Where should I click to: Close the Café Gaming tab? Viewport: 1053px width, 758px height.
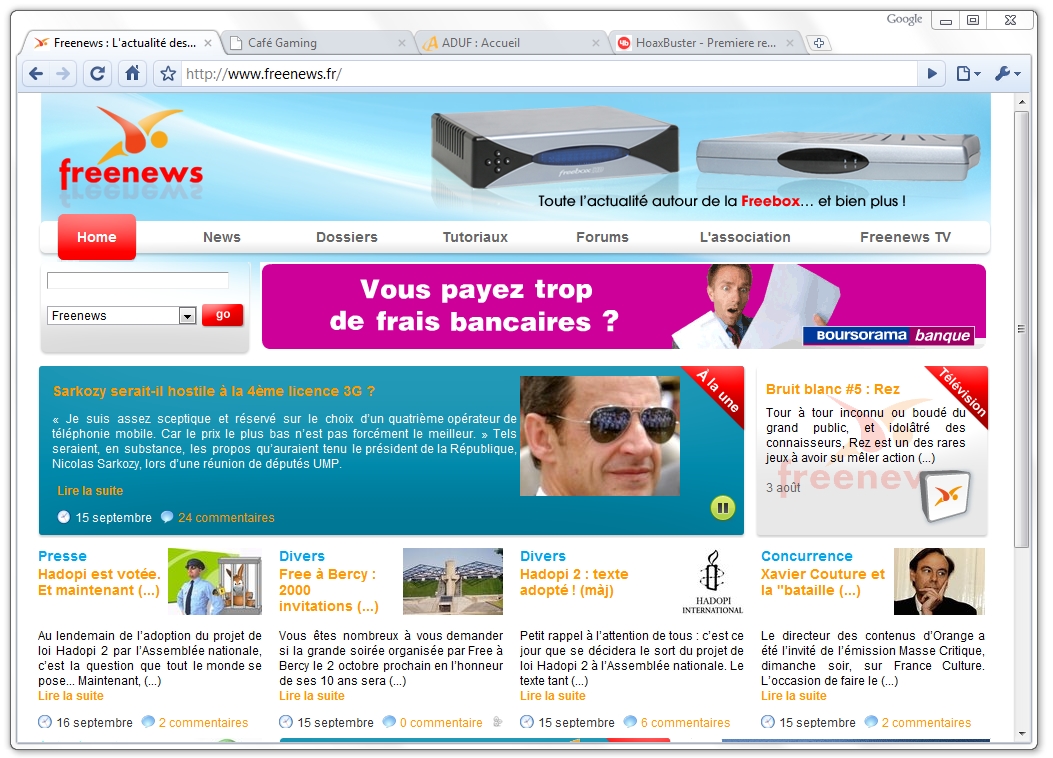point(402,43)
